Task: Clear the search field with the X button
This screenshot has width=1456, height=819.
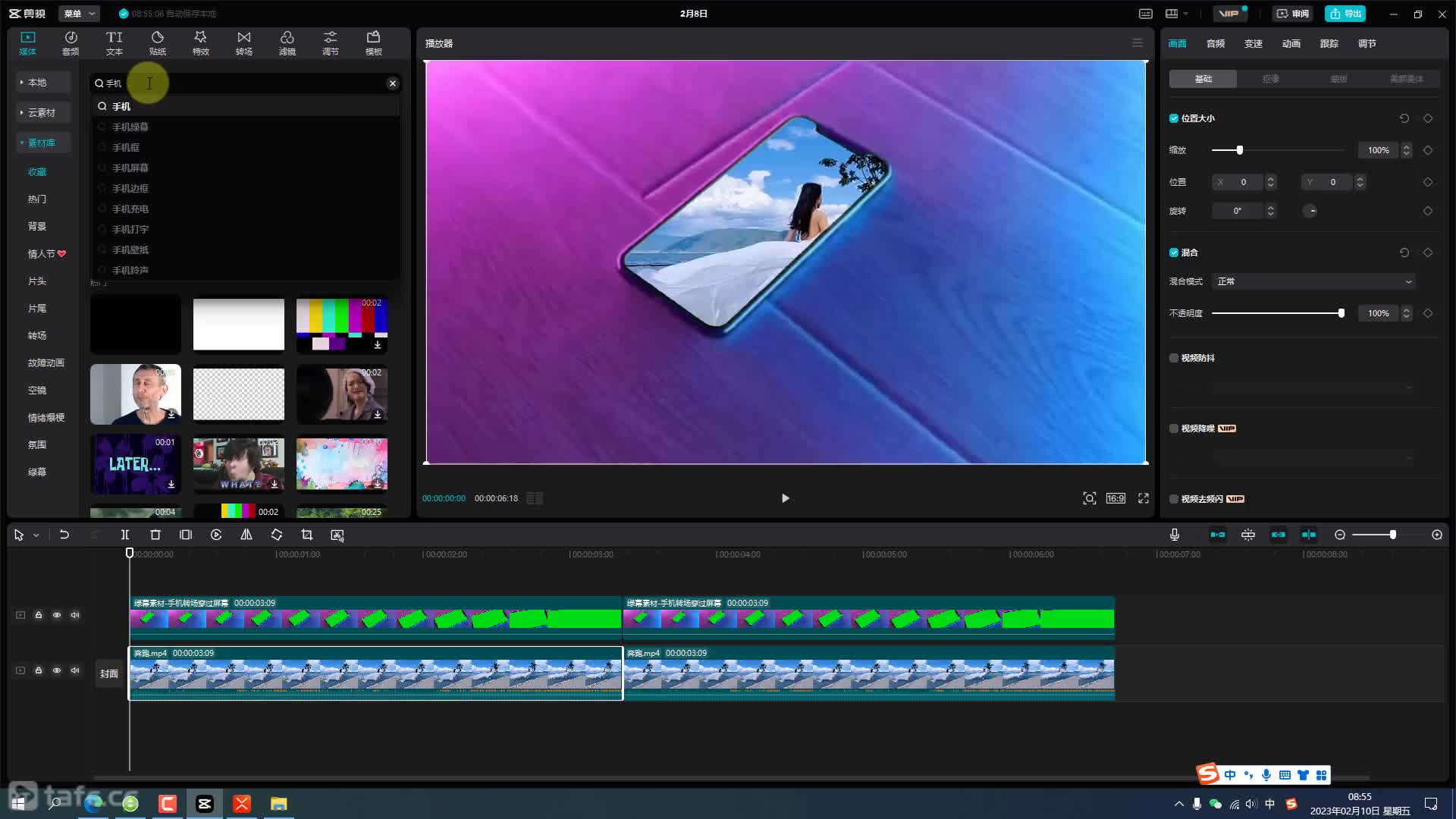Action: (393, 83)
